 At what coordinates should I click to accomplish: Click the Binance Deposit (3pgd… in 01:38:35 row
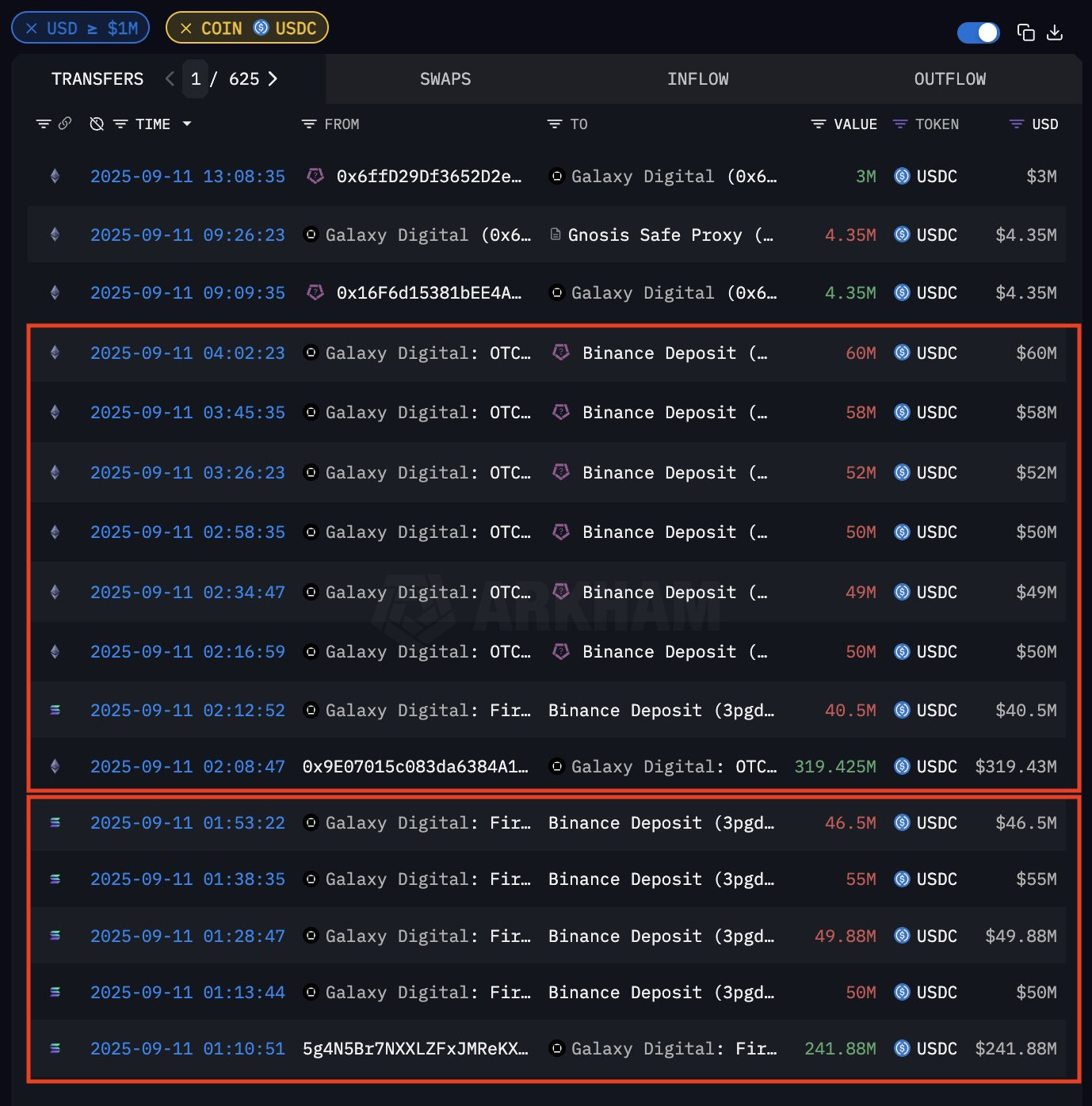(x=662, y=879)
